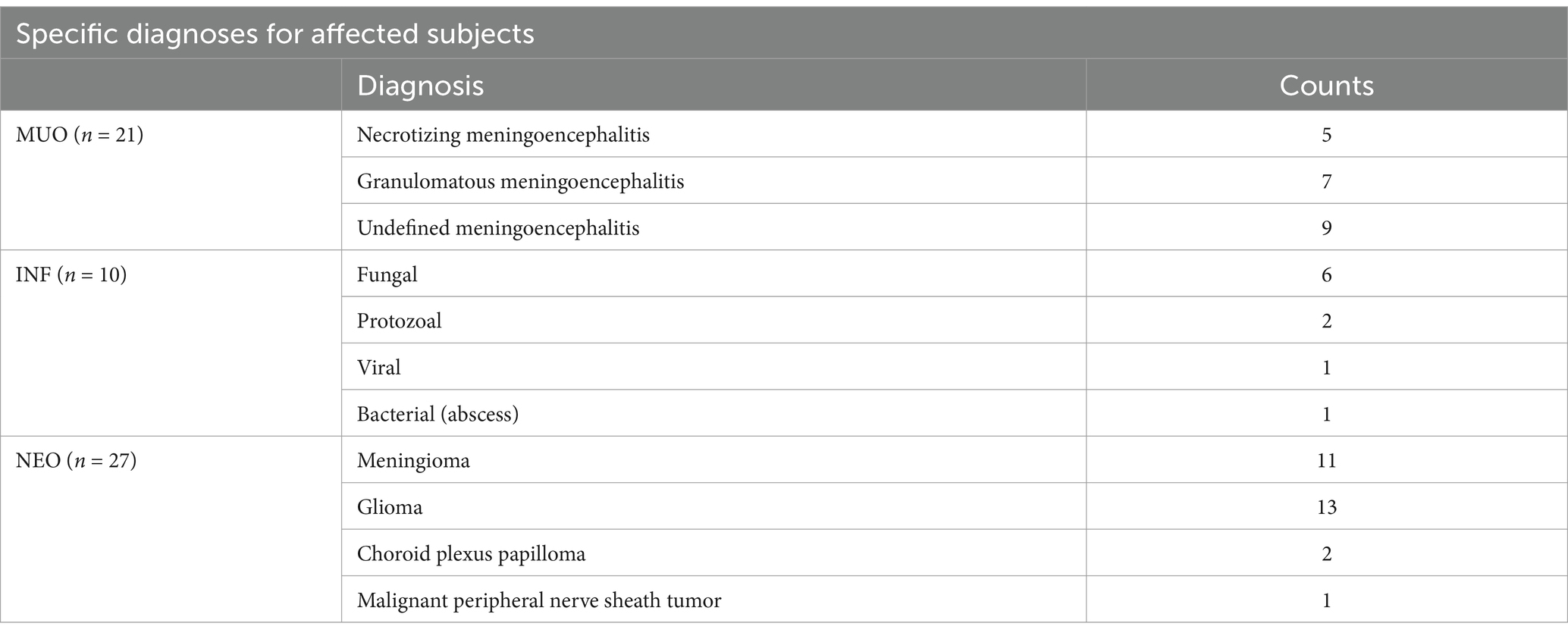1568x636 pixels.
Task: Select the Diagnosis column header
Action: pyautogui.click(x=420, y=86)
